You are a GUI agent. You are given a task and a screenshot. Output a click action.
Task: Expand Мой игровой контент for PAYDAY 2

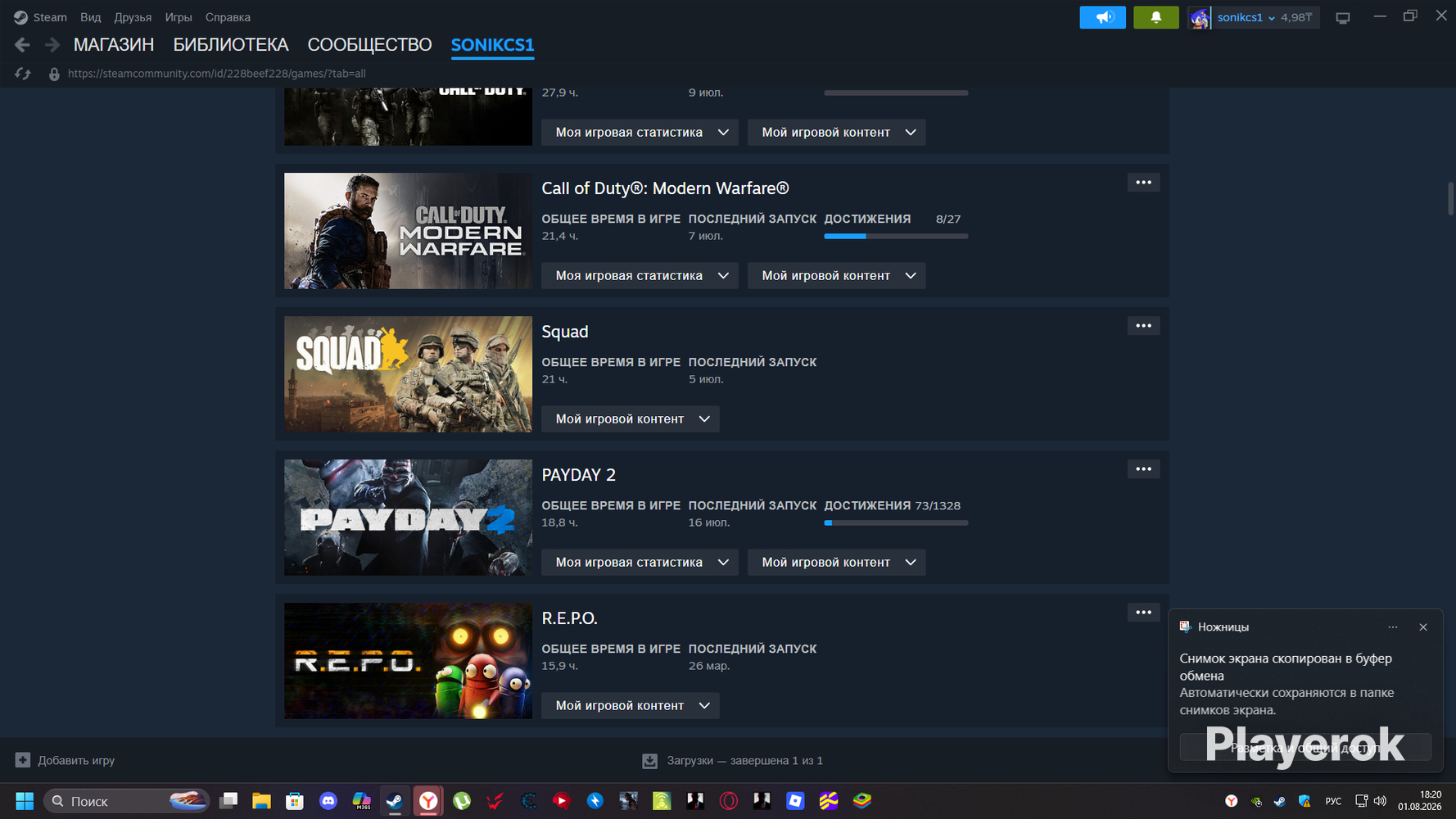coord(837,563)
